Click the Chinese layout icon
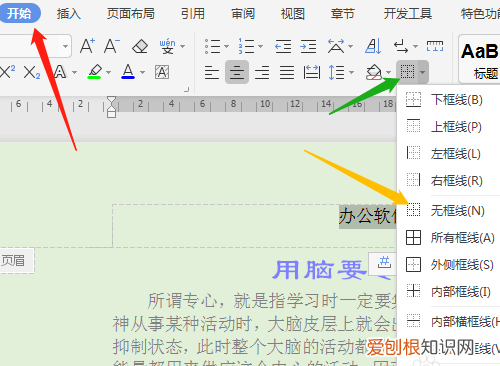This screenshot has width=500, height=366. 336,46
